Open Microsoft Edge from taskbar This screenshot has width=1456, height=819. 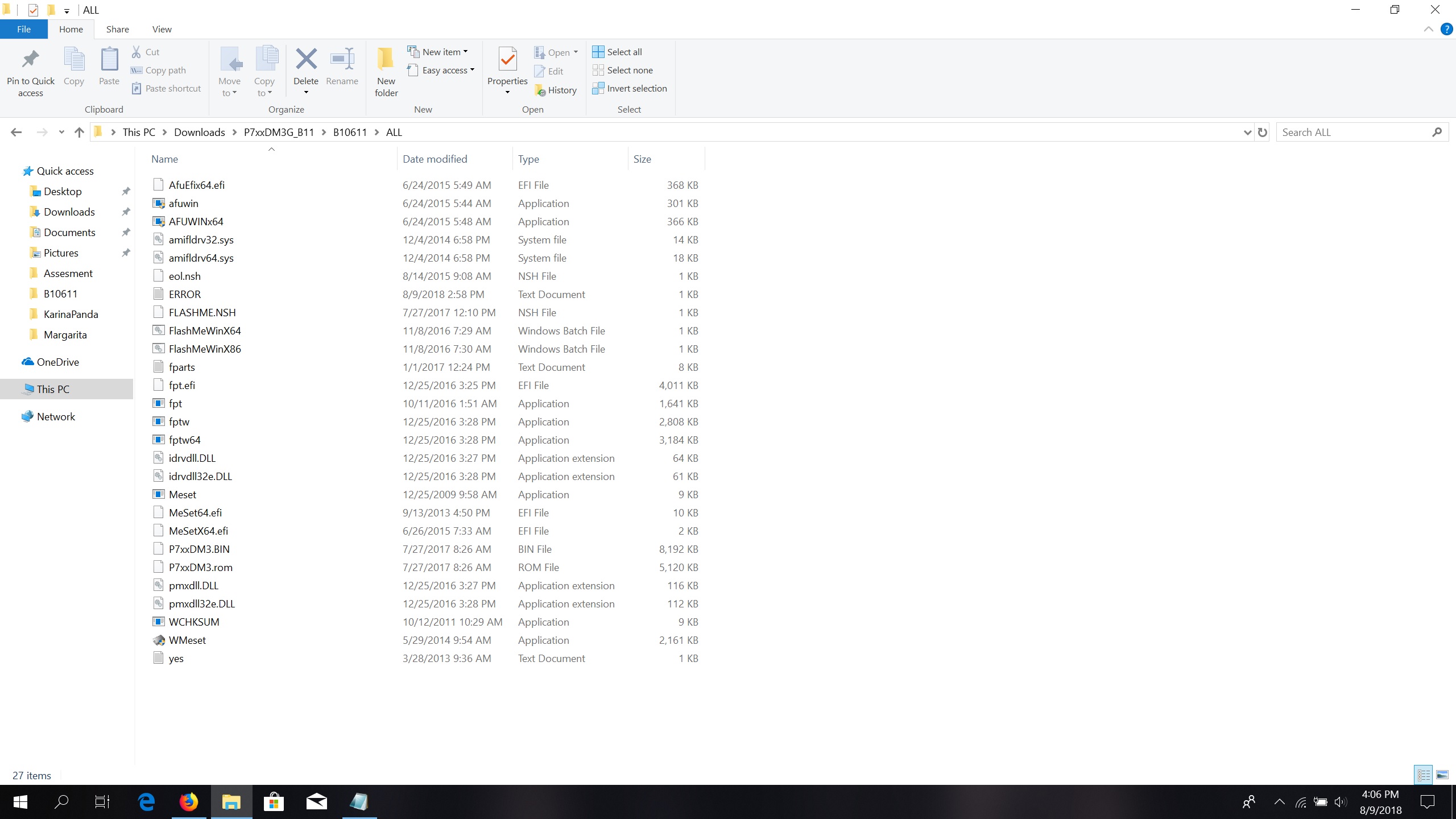tap(147, 802)
